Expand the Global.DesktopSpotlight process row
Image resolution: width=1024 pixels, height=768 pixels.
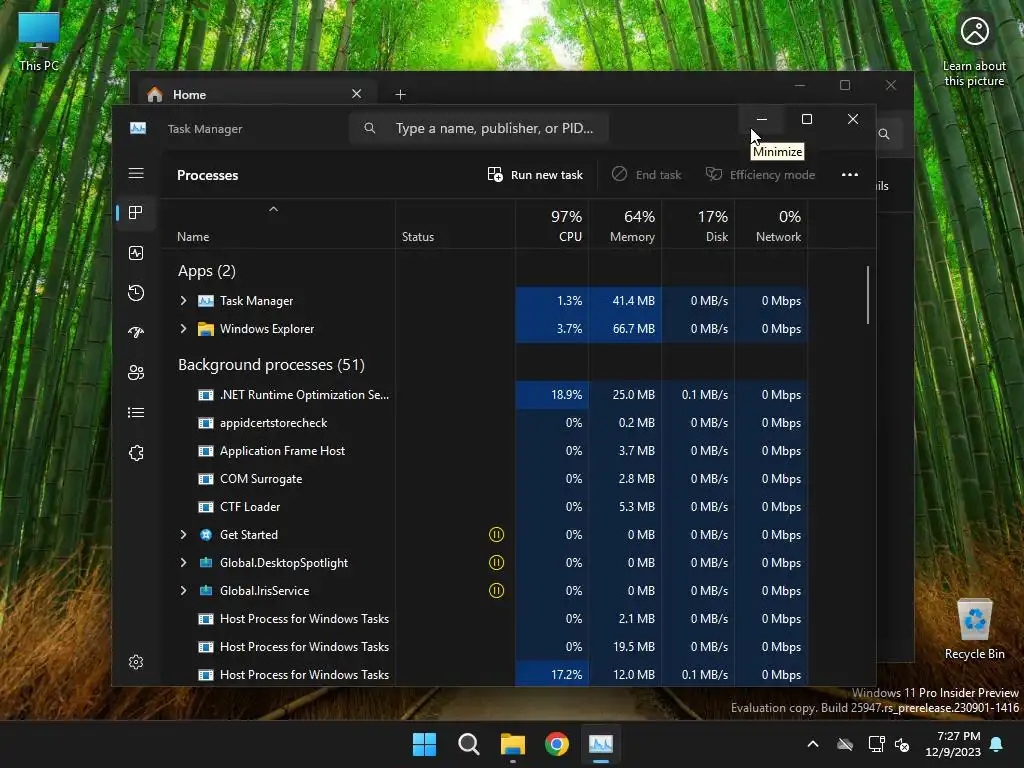(184, 562)
